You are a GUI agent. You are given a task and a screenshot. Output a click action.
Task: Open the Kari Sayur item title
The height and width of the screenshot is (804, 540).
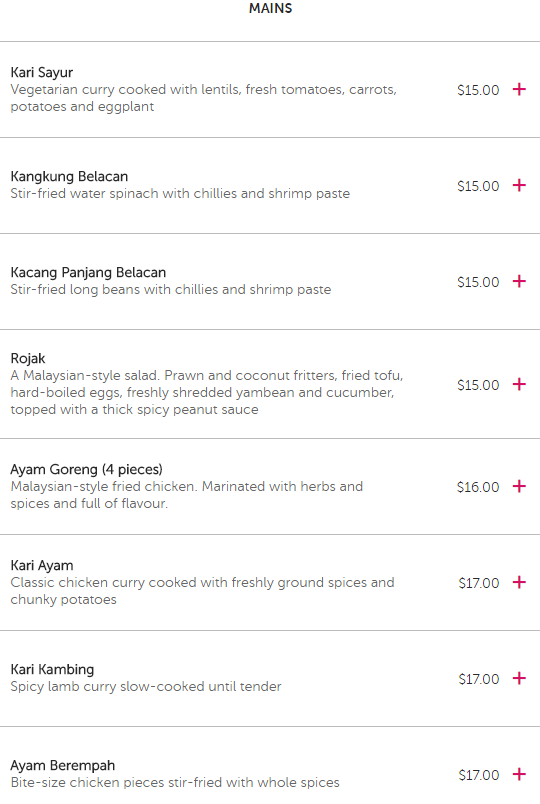pyautogui.click(x=42, y=73)
